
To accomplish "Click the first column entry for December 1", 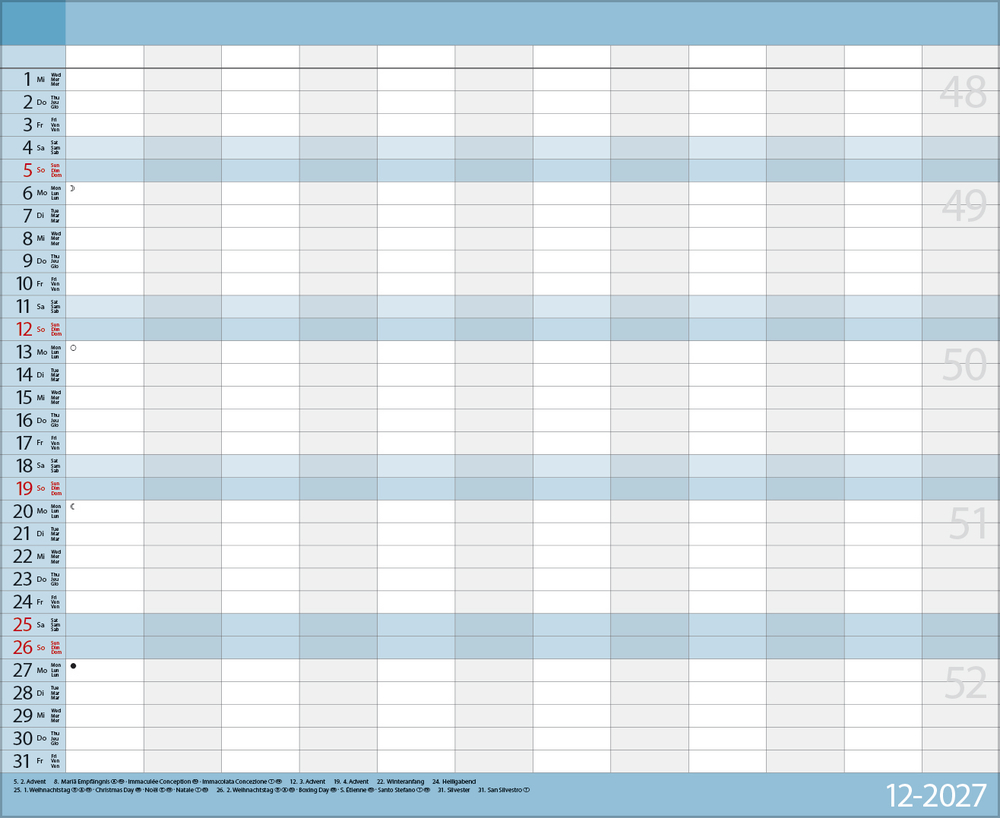I will (x=105, y=79).
